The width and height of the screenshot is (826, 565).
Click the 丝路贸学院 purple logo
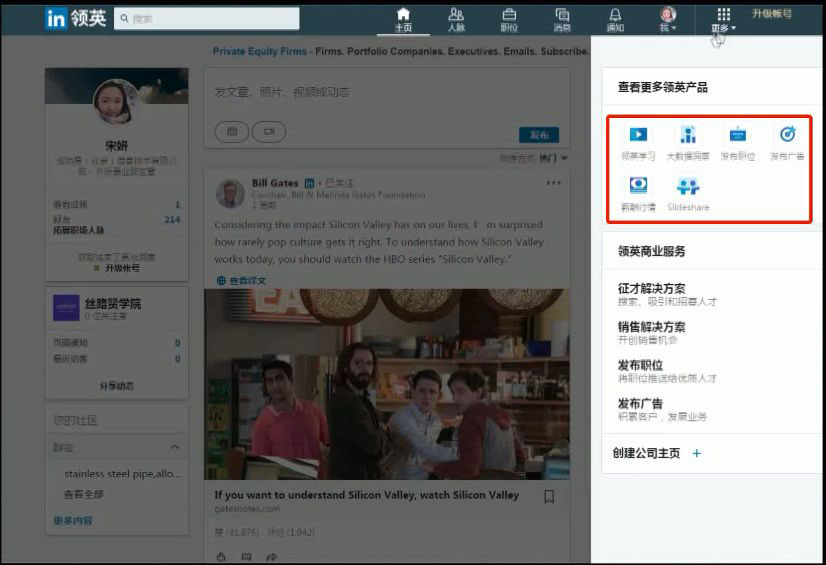click(66, 308)
